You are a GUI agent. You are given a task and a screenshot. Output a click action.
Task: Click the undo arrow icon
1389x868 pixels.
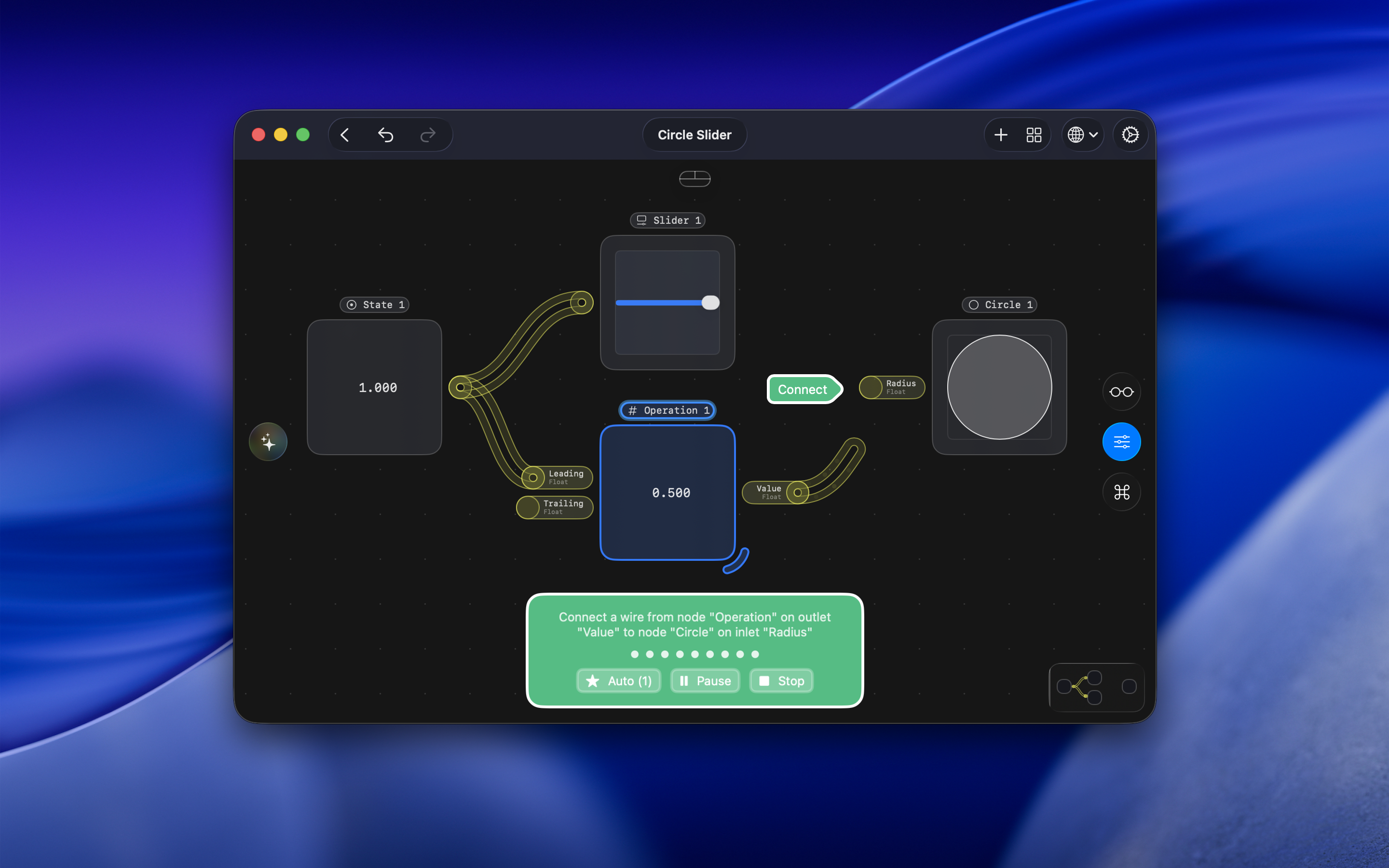386,135
